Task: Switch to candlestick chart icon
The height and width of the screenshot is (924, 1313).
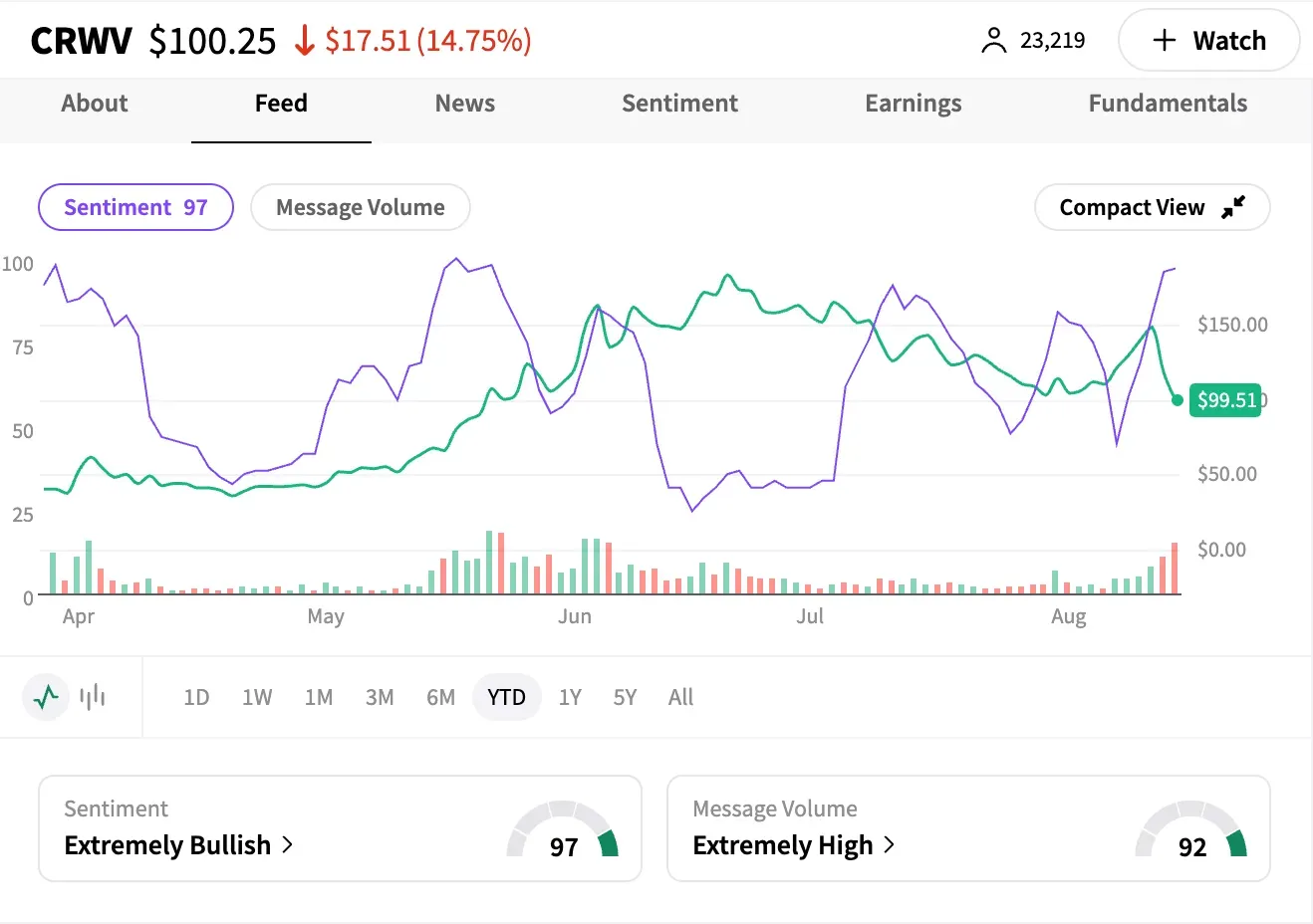Action: [93, 697]
